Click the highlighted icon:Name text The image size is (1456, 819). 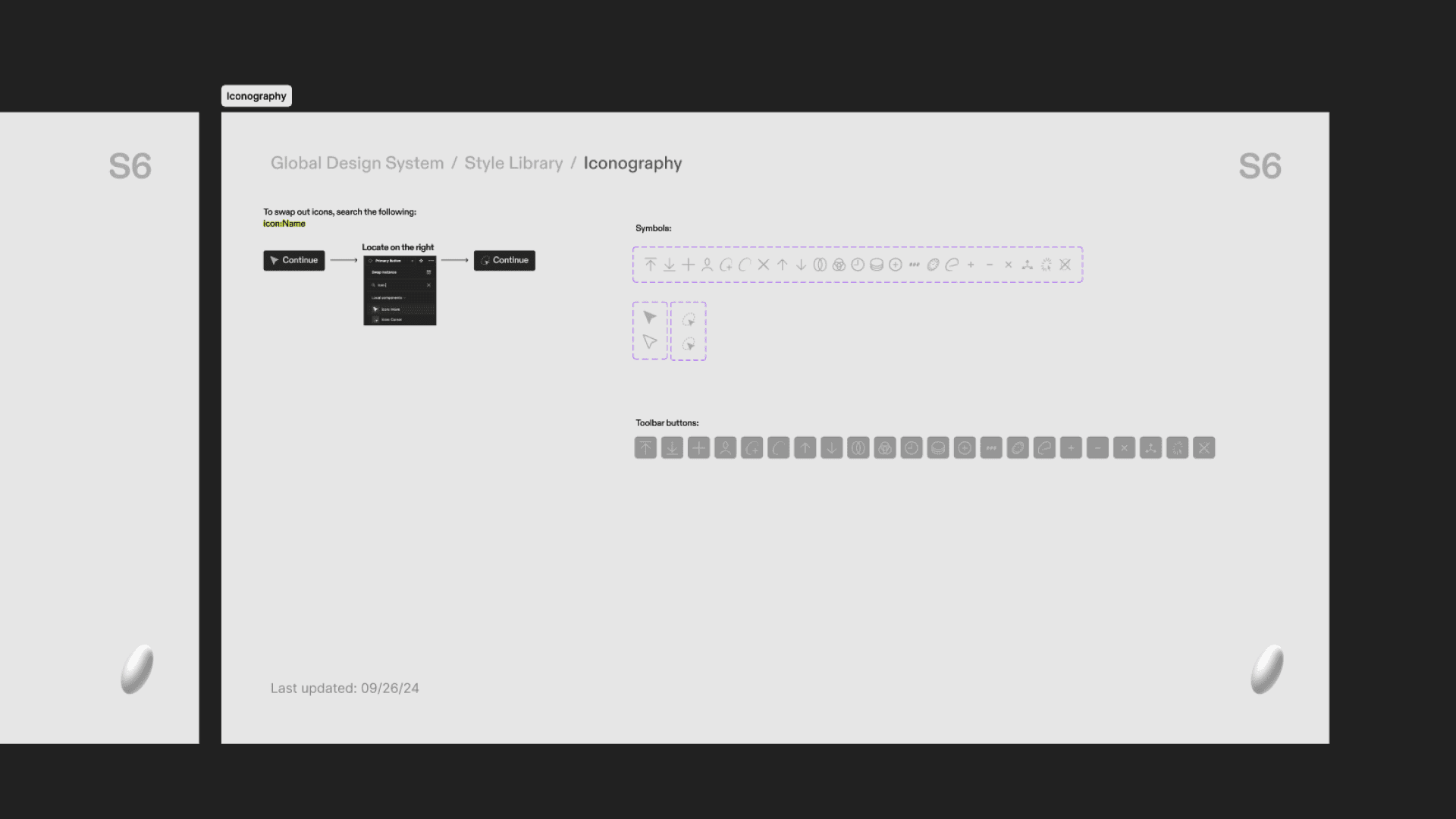pos(284,224)
